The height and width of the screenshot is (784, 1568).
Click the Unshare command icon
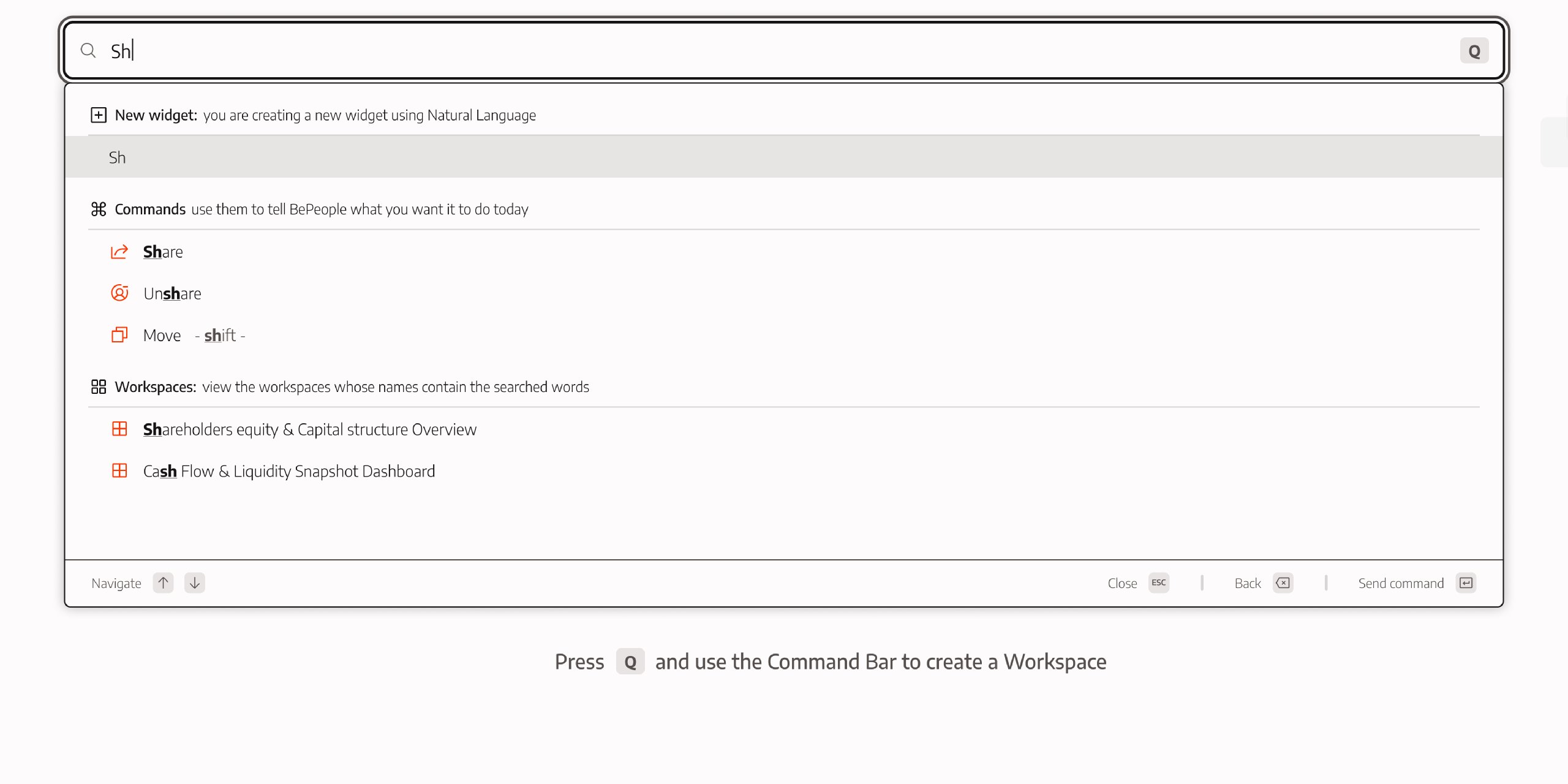[x=119, y=293]
